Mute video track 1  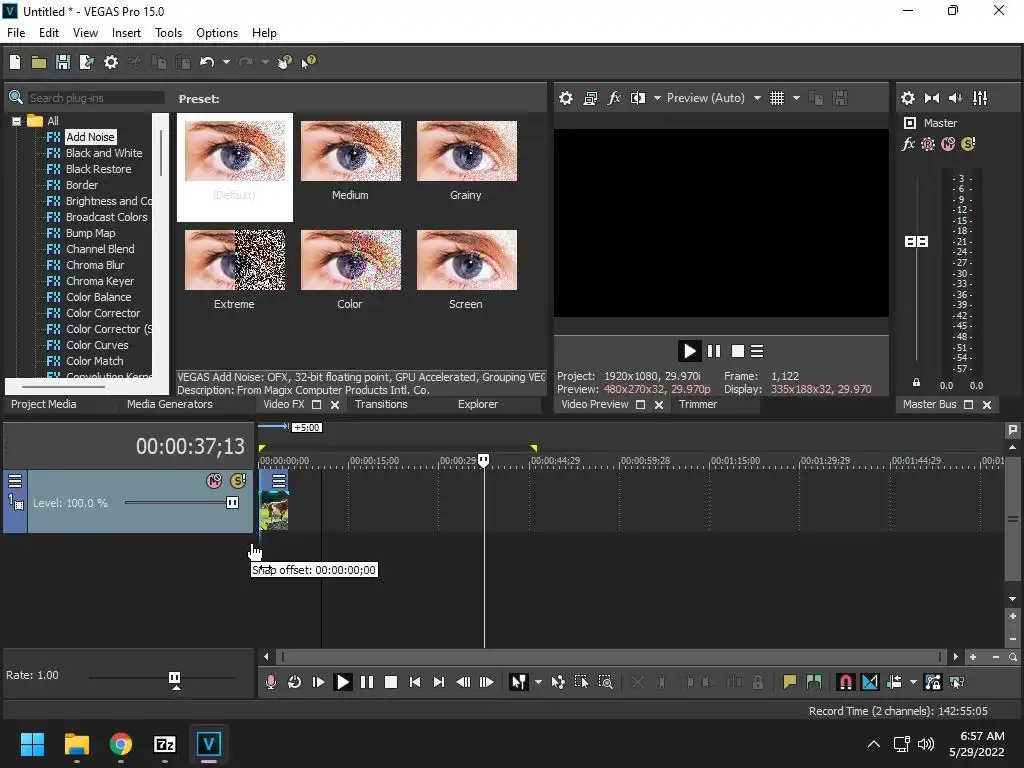point(214,481)
